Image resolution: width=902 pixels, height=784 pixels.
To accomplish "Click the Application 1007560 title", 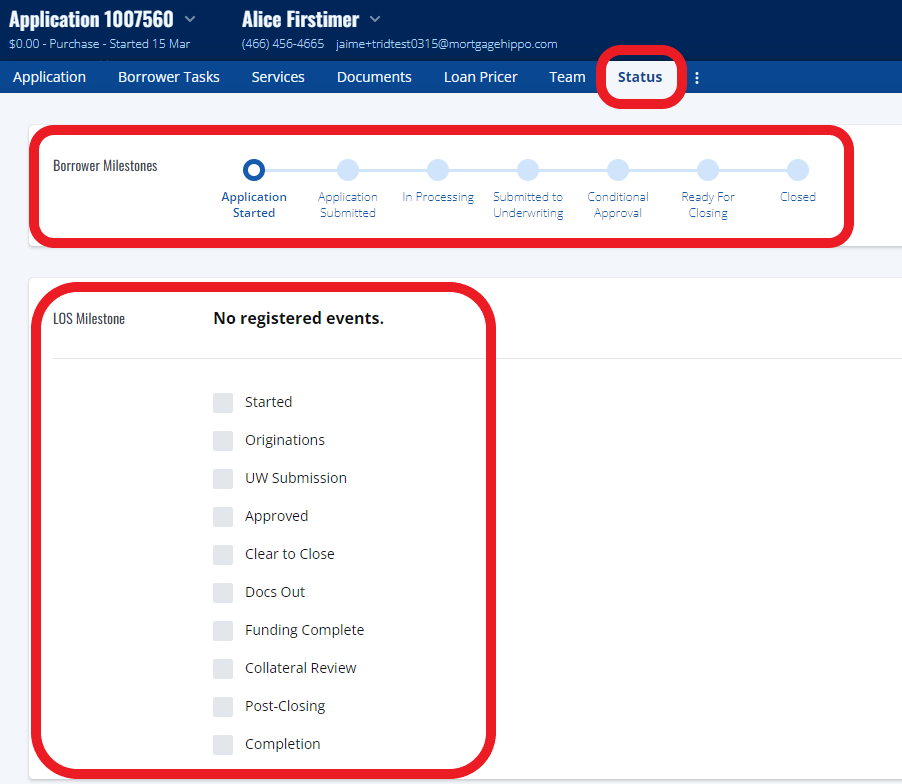I will click(91, 20).
